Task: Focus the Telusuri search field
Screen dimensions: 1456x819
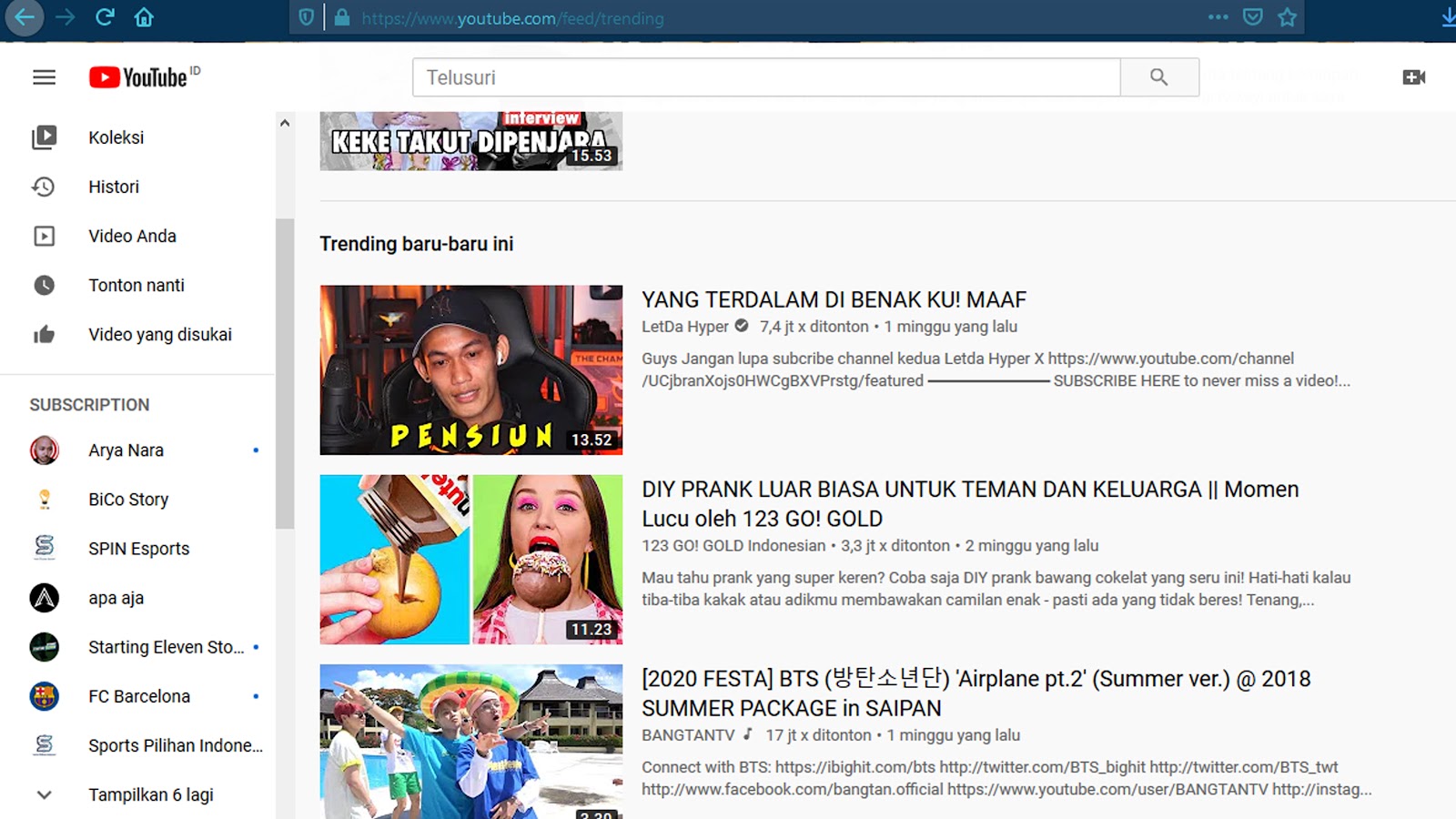Action: pos(766,77)
